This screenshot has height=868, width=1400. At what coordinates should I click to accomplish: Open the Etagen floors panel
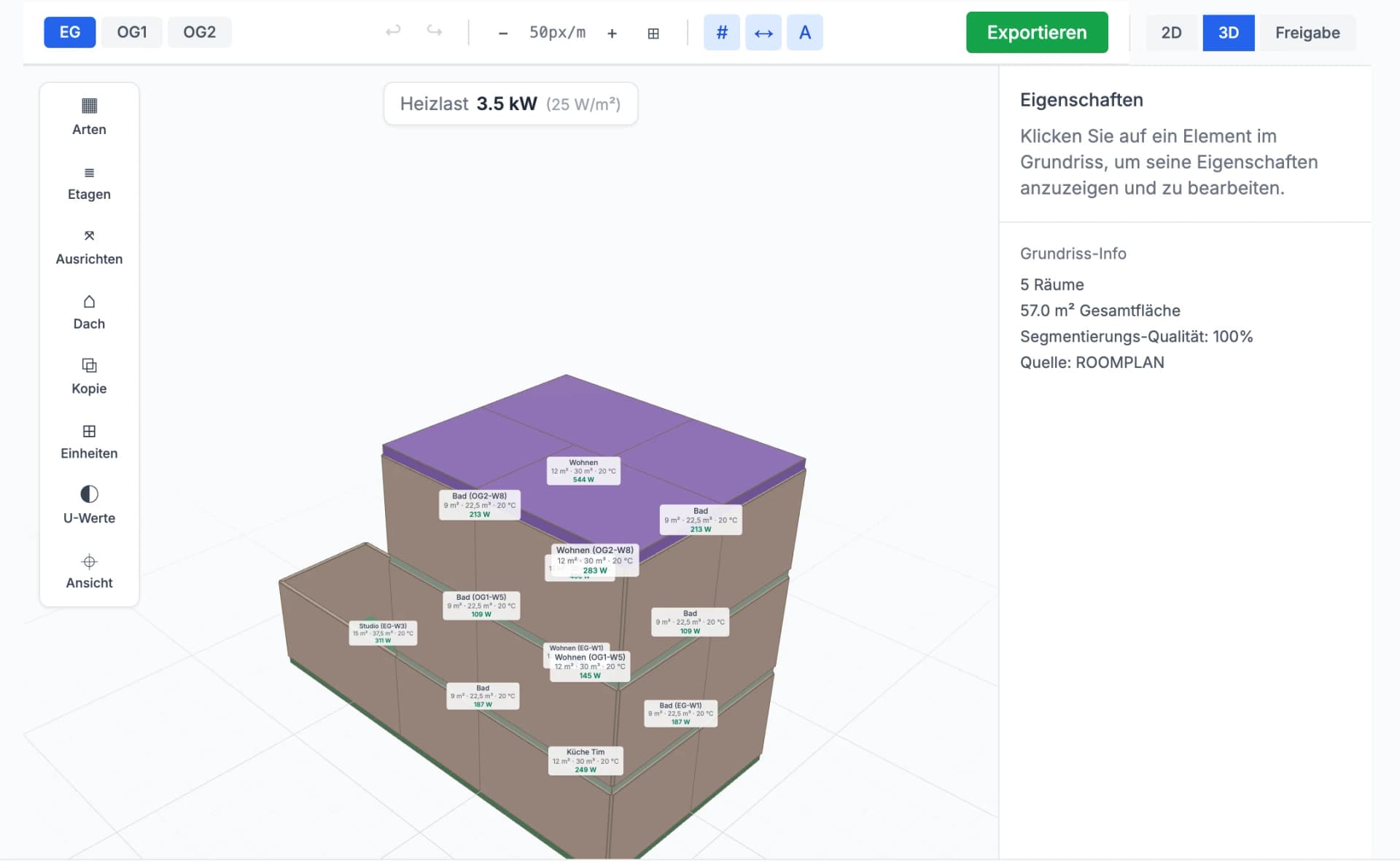pos(89,182)
